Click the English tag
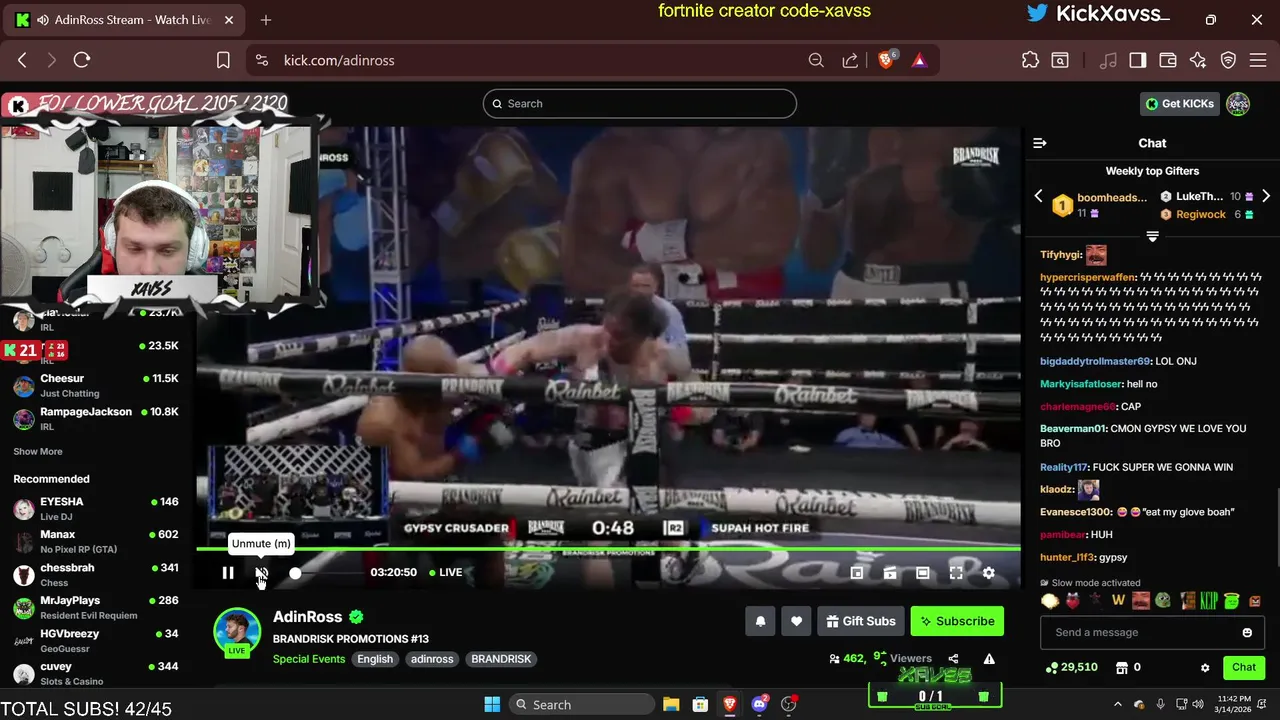Viewport: 1280px width, 720px height. click(x=375, y=659)
